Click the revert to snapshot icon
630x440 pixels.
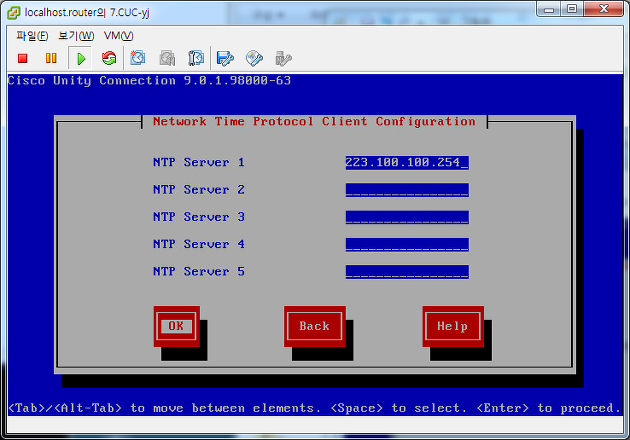click(x=167, y=58)
